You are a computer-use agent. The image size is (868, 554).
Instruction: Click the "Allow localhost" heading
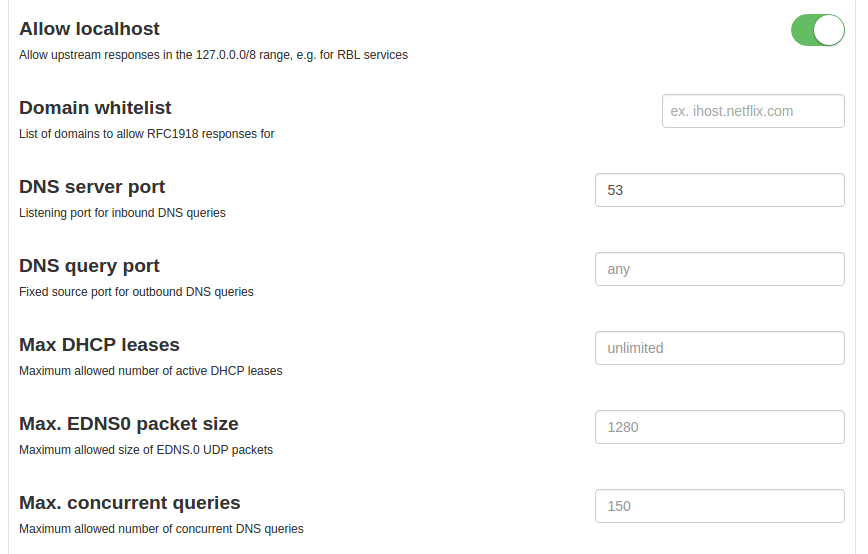pyautogui.click(x=89, y=29)
